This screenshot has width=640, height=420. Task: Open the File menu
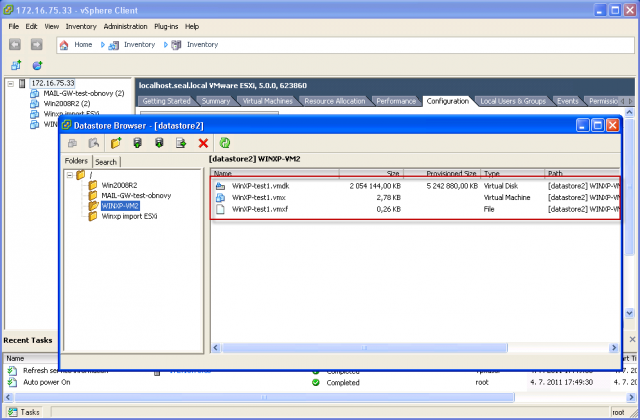[x=13, y=27]
